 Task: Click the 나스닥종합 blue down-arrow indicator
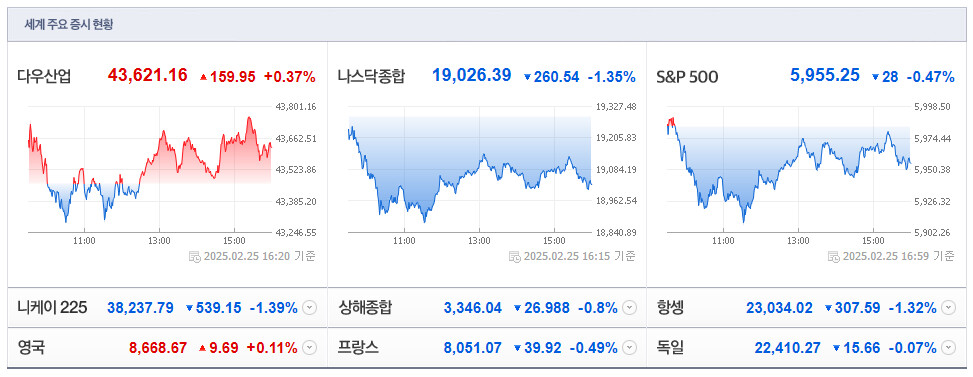527,78
